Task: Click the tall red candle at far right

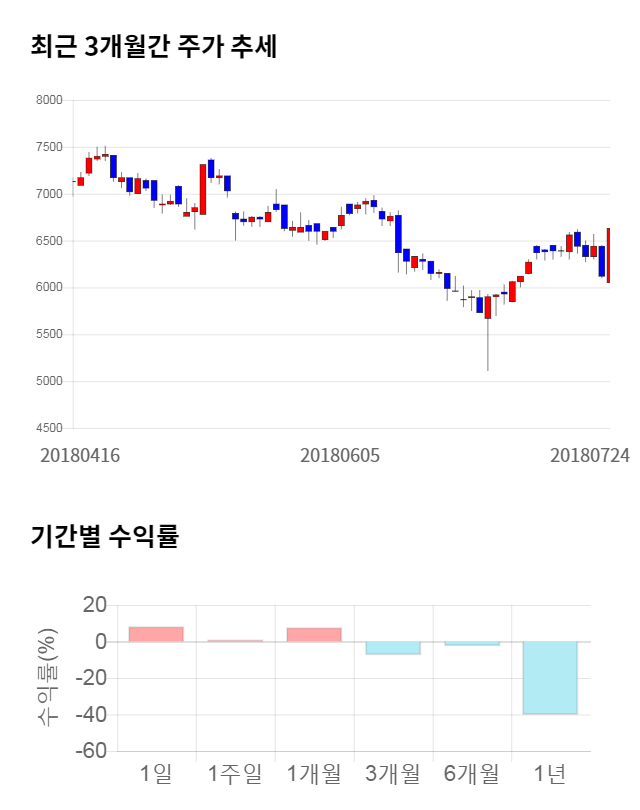Action: click(x=608, y=255)
